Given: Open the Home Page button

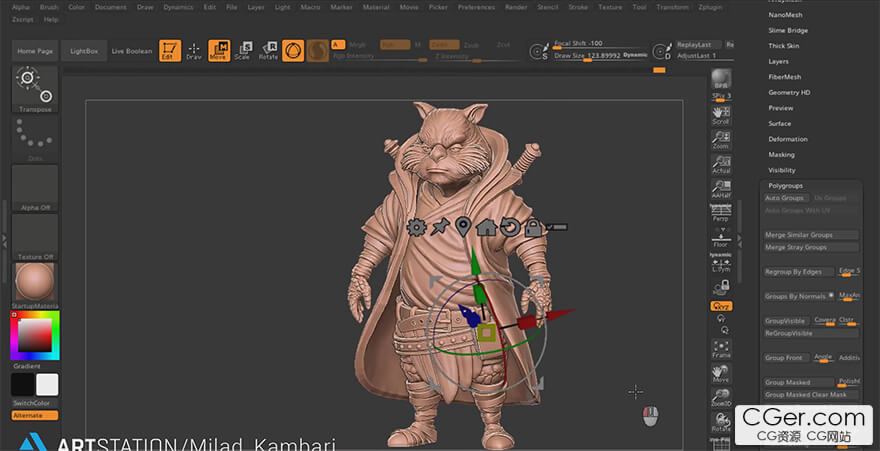Looking at the screenshot, I should tap(35, 51).
